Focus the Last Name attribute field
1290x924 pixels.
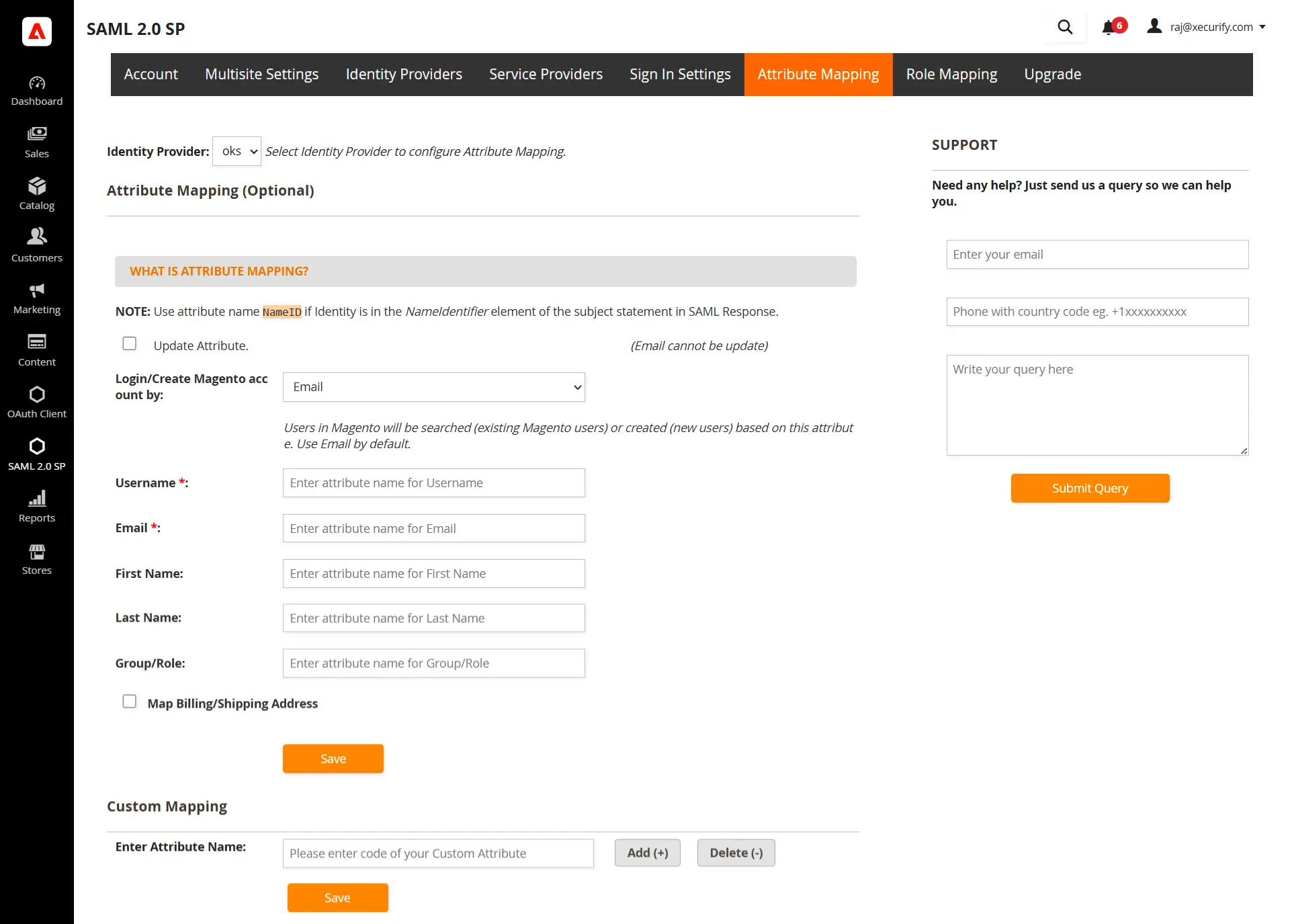[434, 618]
